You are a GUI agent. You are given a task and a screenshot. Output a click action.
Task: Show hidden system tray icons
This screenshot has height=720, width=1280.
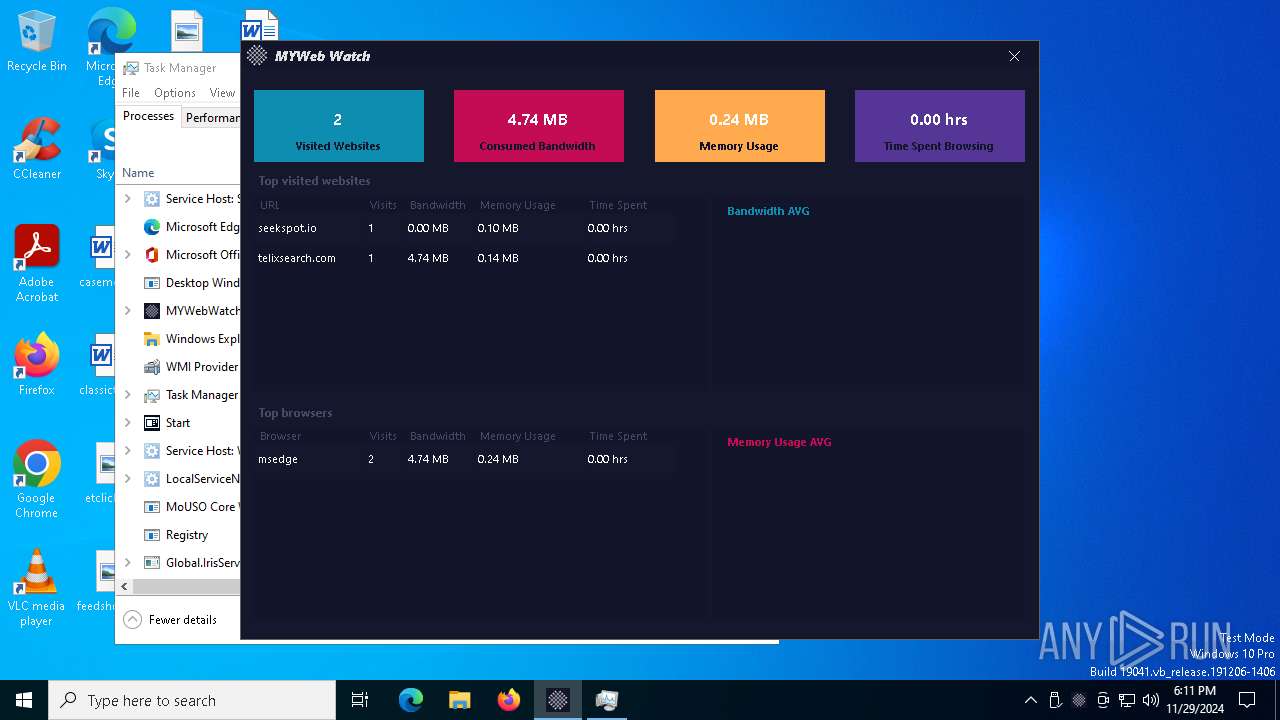pos(1031,700)
